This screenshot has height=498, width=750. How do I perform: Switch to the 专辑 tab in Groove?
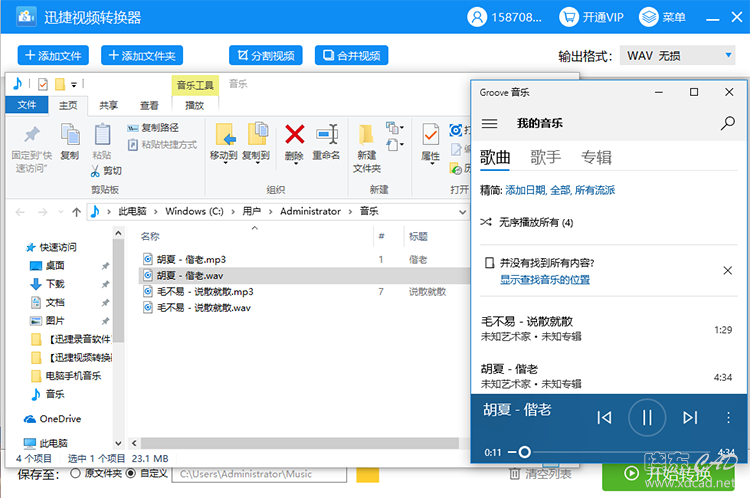click(596, 157)
